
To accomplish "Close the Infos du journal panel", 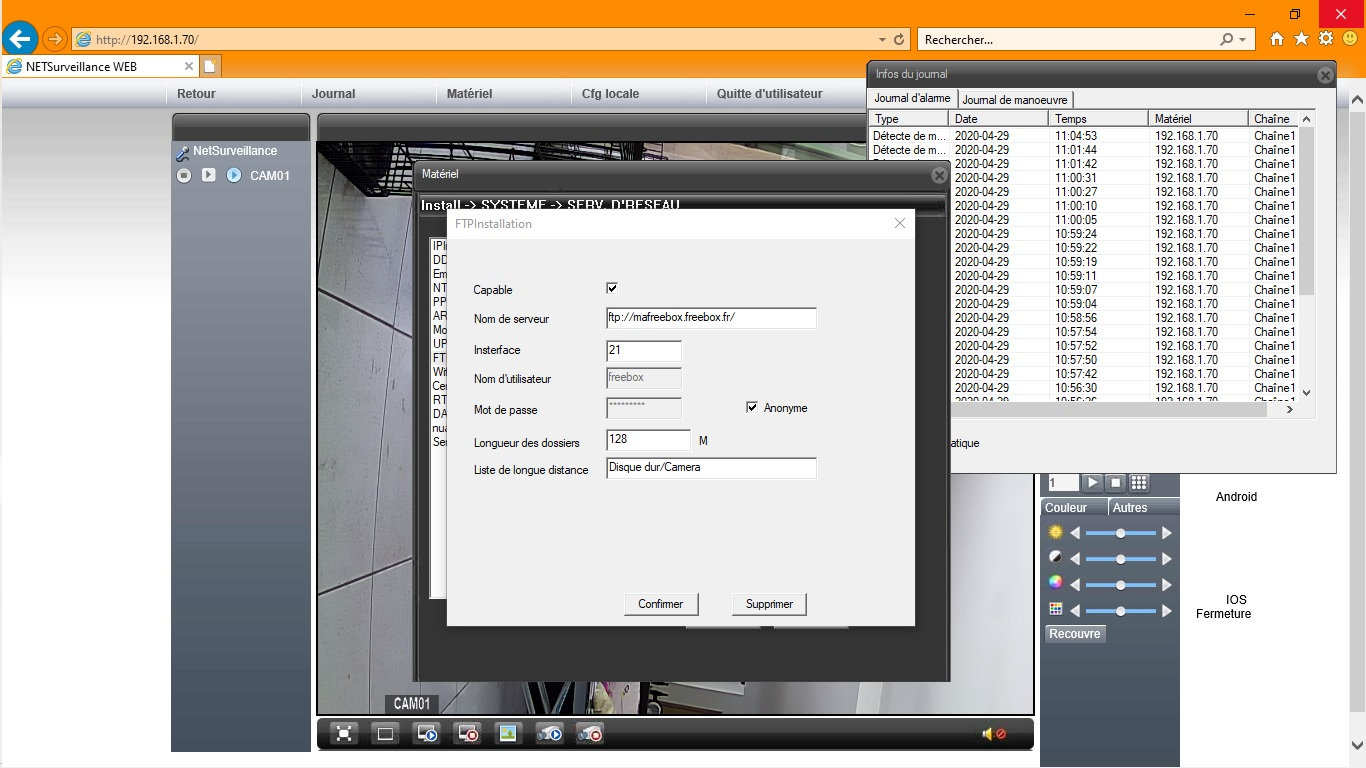I will (1325, 75).
